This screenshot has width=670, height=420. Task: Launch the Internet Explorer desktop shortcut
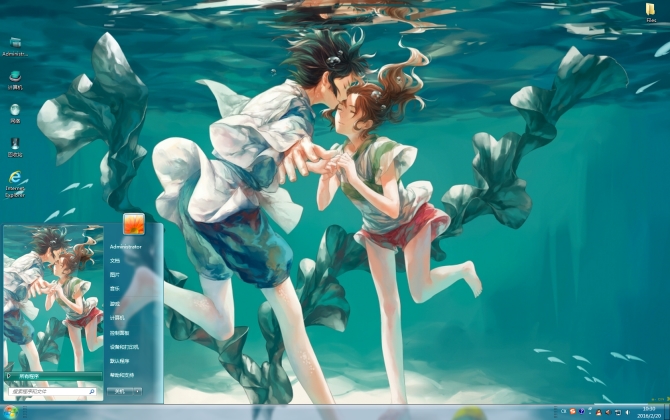(15, 184)
